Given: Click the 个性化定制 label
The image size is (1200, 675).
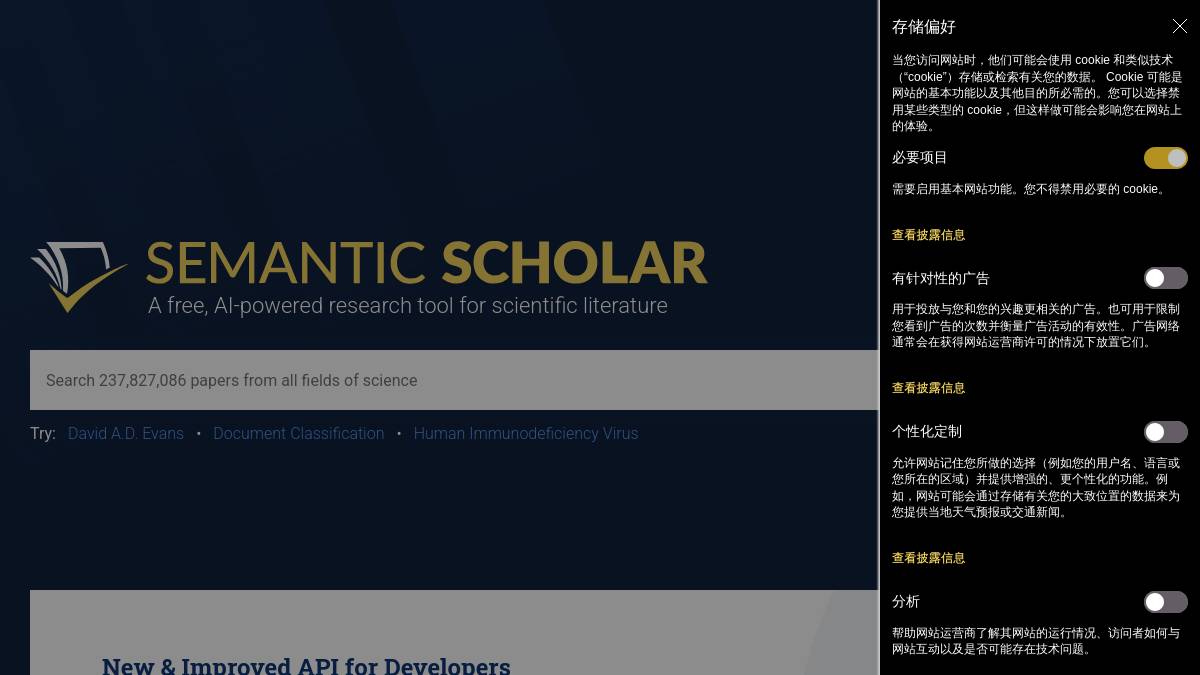Looking at the screenshot, I should [927, 432].
